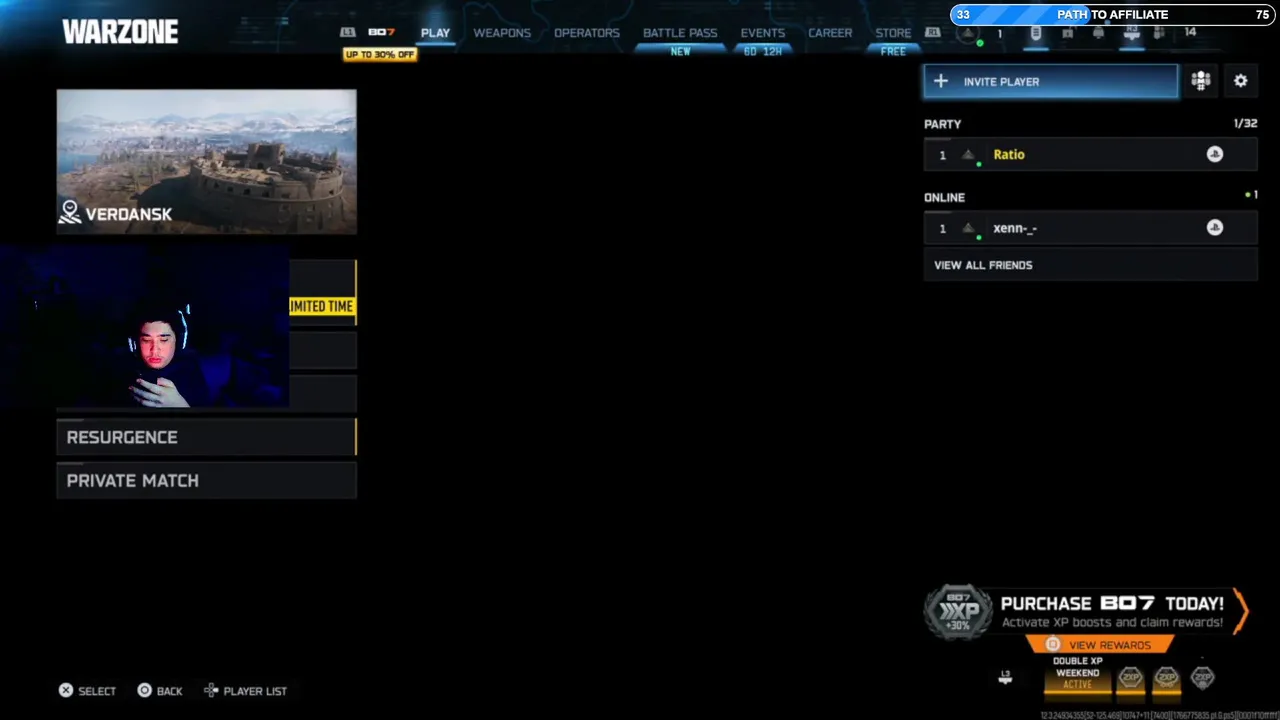
Task: Open the OPERATORS tab
Action: pyautogui.click(x=587, y=33)
